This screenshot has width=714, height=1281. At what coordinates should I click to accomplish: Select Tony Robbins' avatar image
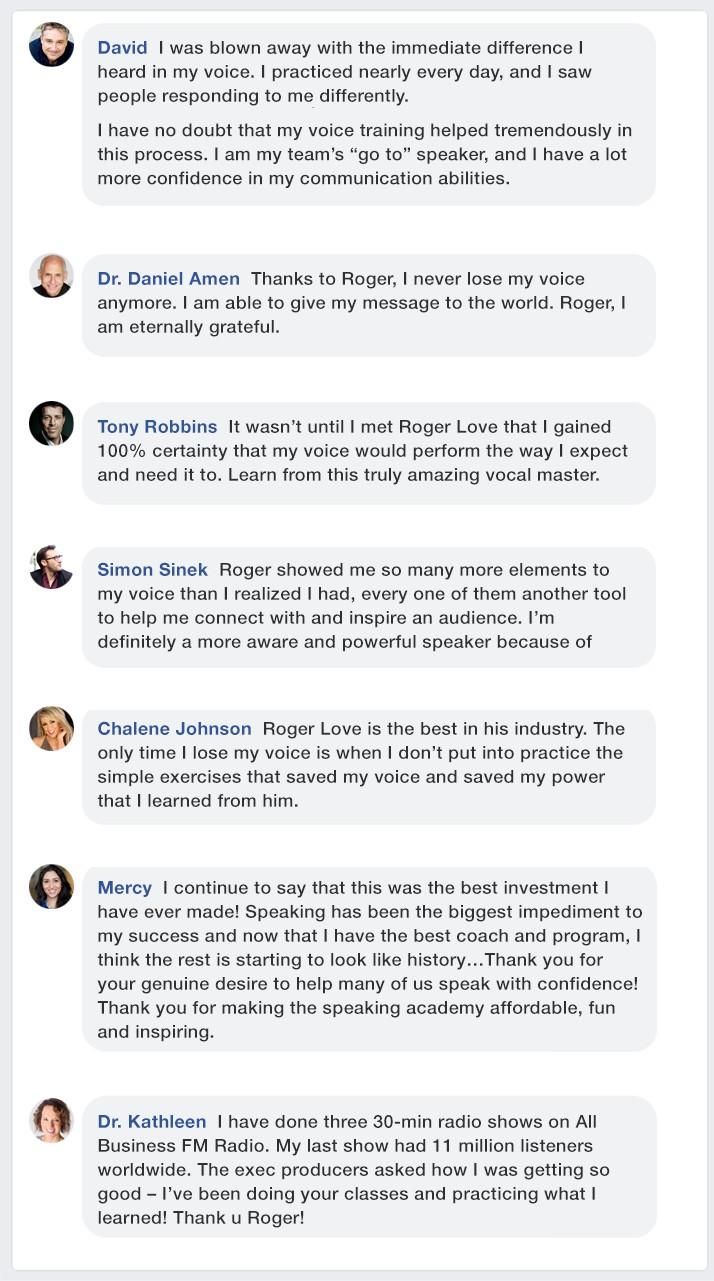51,424
